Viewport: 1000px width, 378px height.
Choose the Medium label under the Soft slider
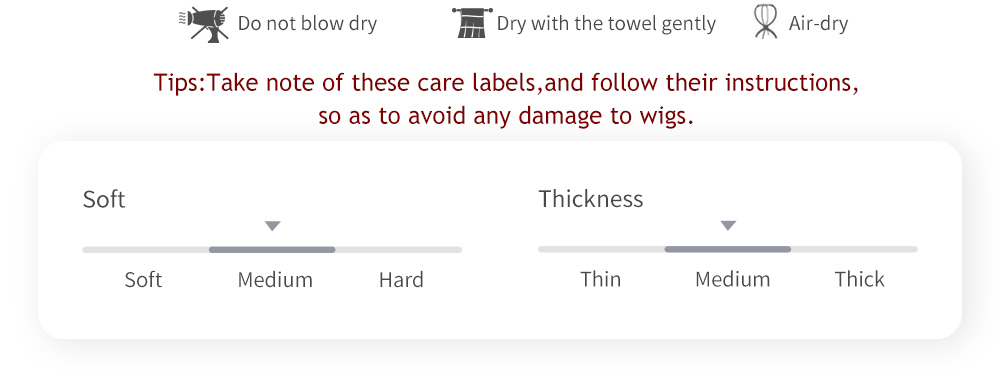276,280
